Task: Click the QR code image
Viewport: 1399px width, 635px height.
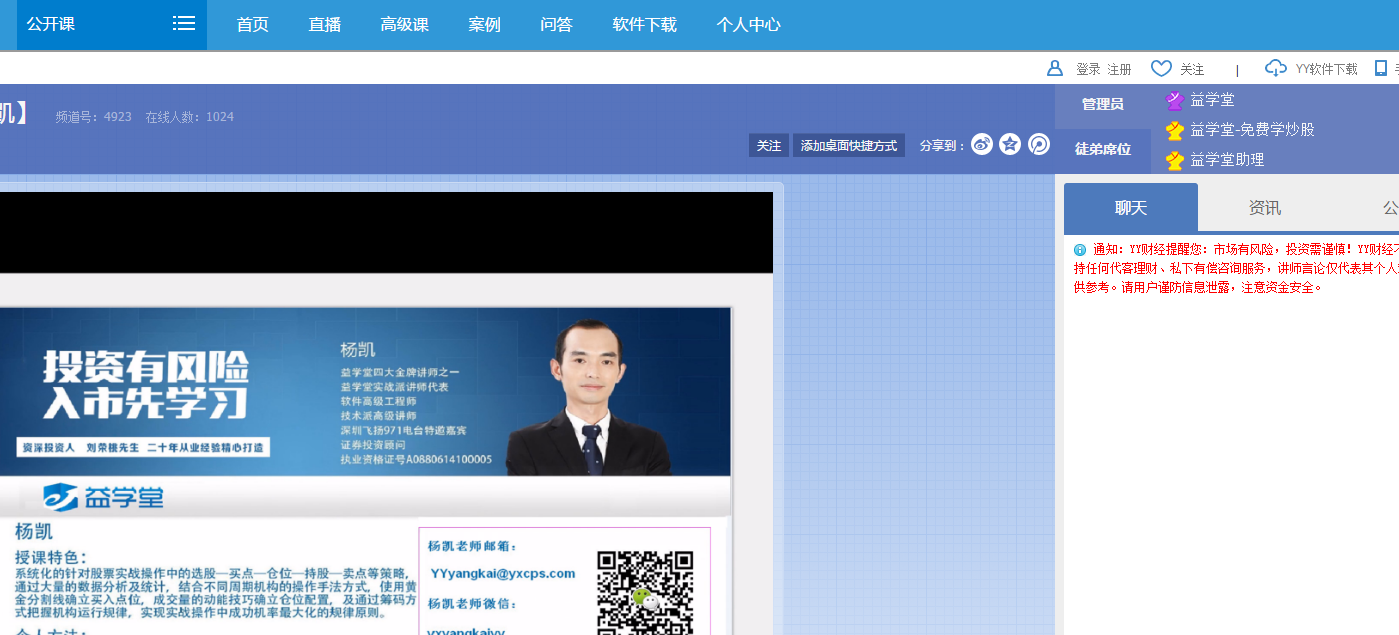Action: coord(645,593)
